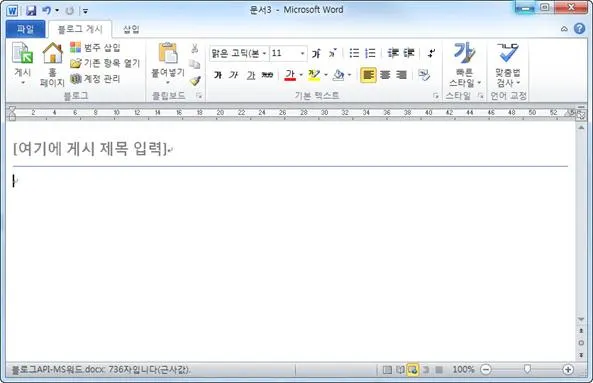Click the 게시 (Publish) icon

(x=22, y=53)
